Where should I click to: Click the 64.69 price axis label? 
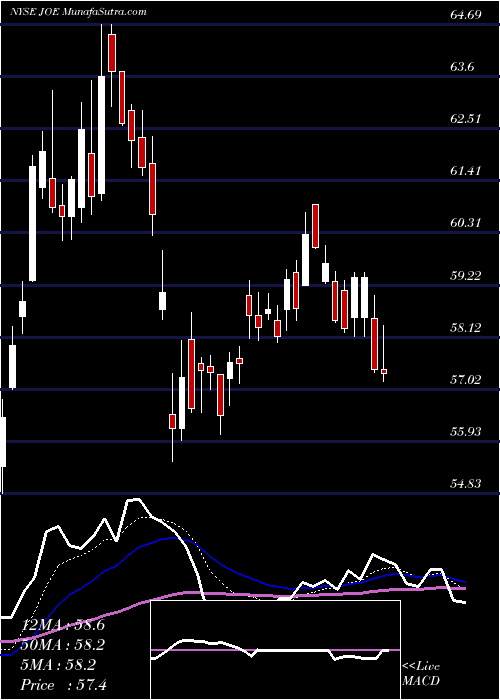(467, 15)
